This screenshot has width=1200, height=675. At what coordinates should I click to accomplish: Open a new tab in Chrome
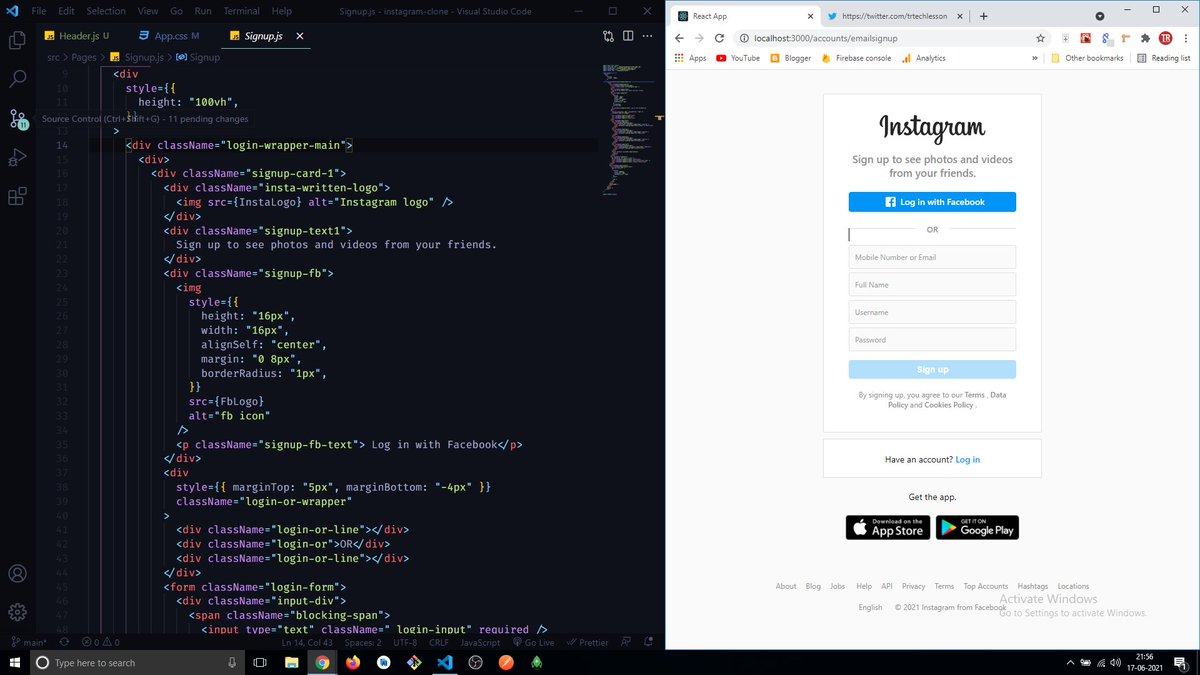tap(983, 16)
